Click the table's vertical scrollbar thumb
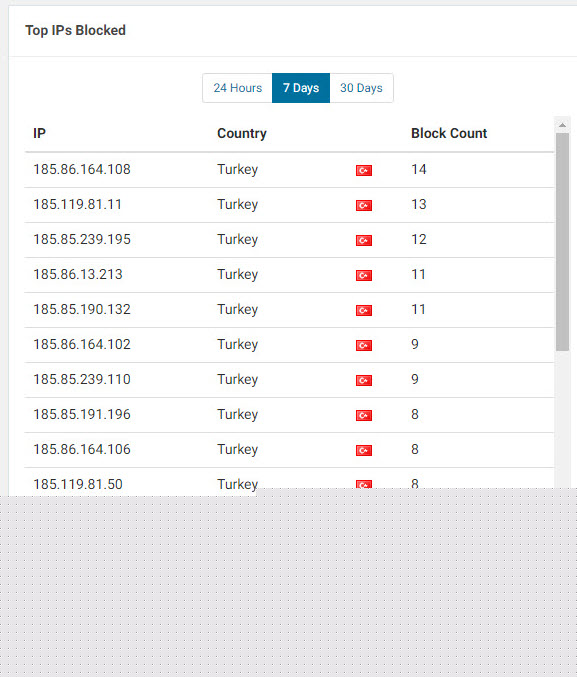Screen dimensions: 577x677 (562, 242)
